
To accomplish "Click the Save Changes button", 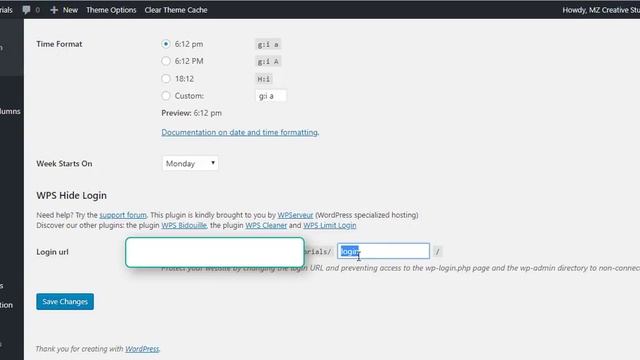I will tap(65, 302).
